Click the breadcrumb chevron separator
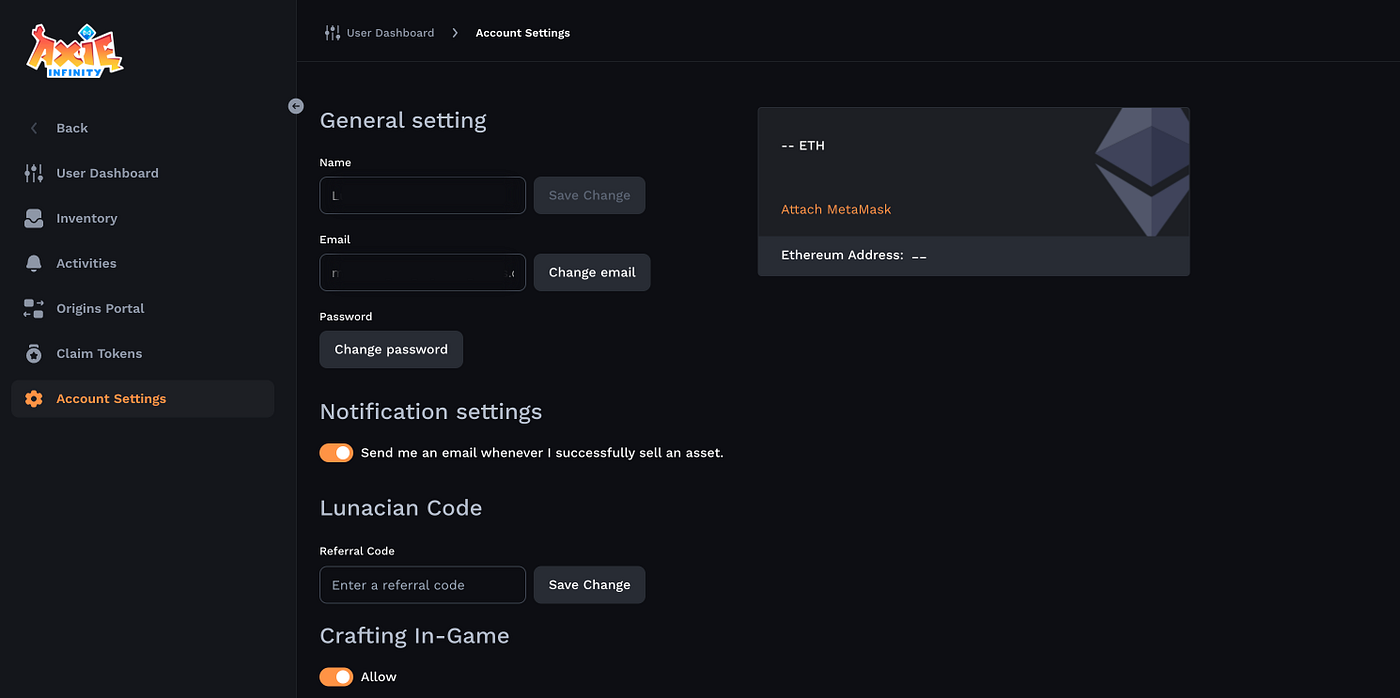This screenshot has height=698, width=1400. pos(455,32)
